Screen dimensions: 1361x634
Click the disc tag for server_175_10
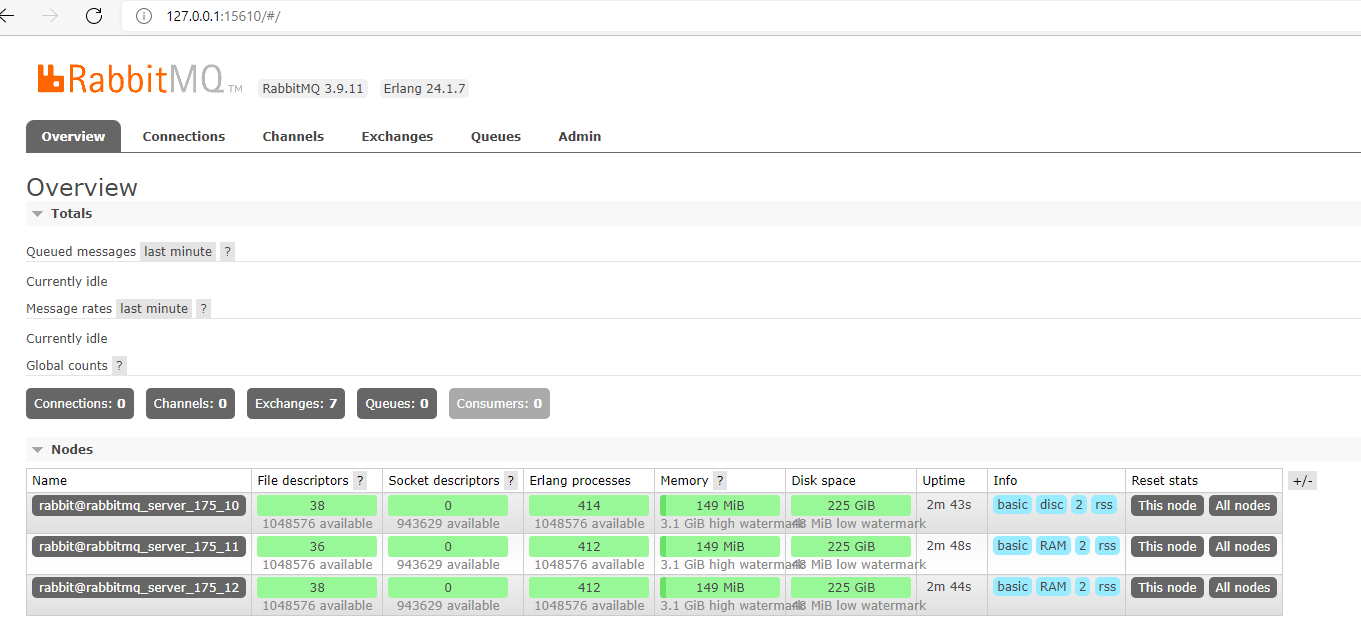1052,505
